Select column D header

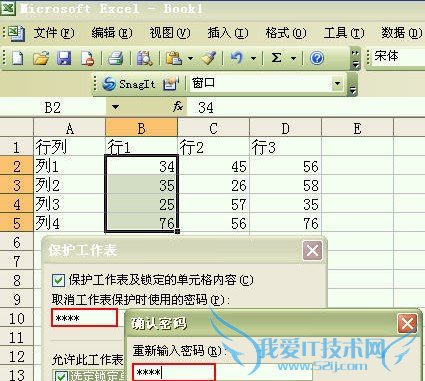pyautogui.click(x=285, y=128)
